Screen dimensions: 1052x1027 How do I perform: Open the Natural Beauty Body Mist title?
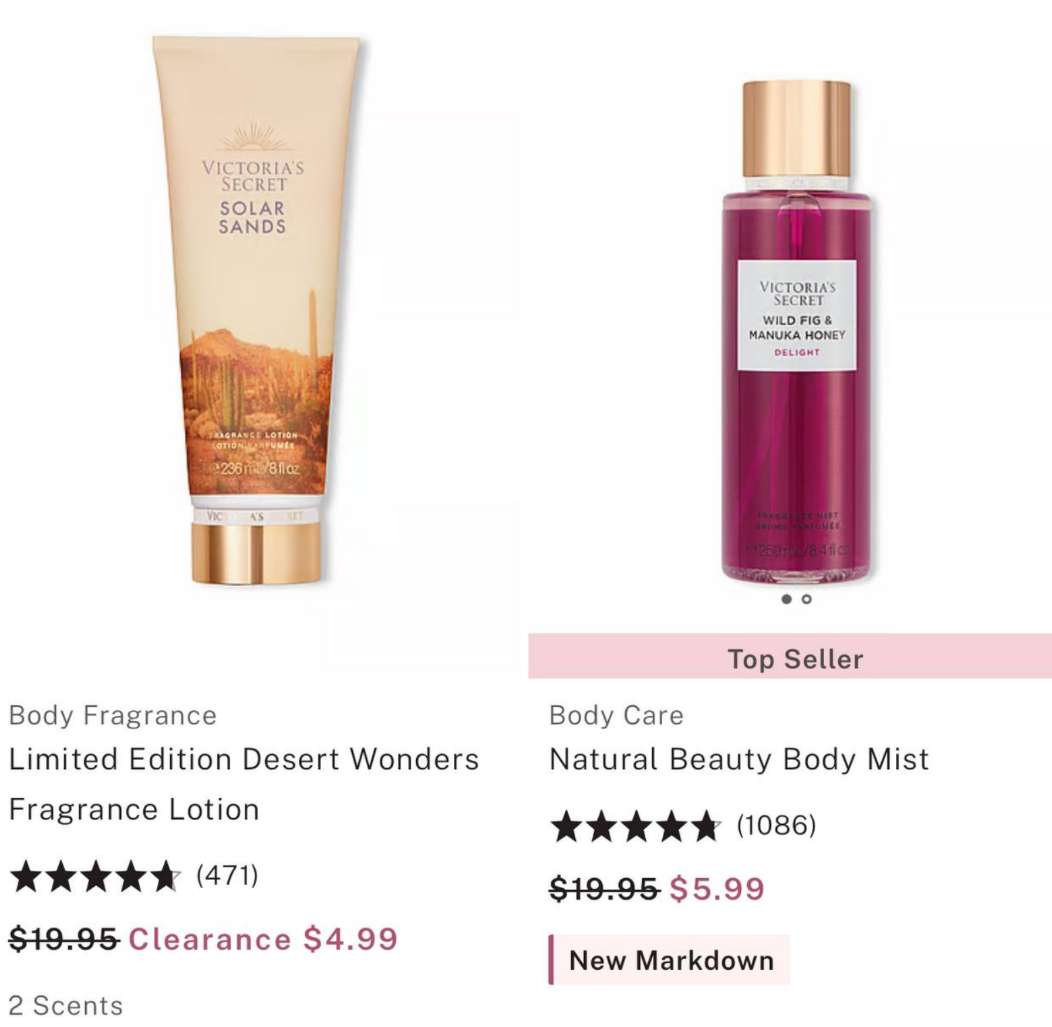pyautogui.click(x=739, y=760)
